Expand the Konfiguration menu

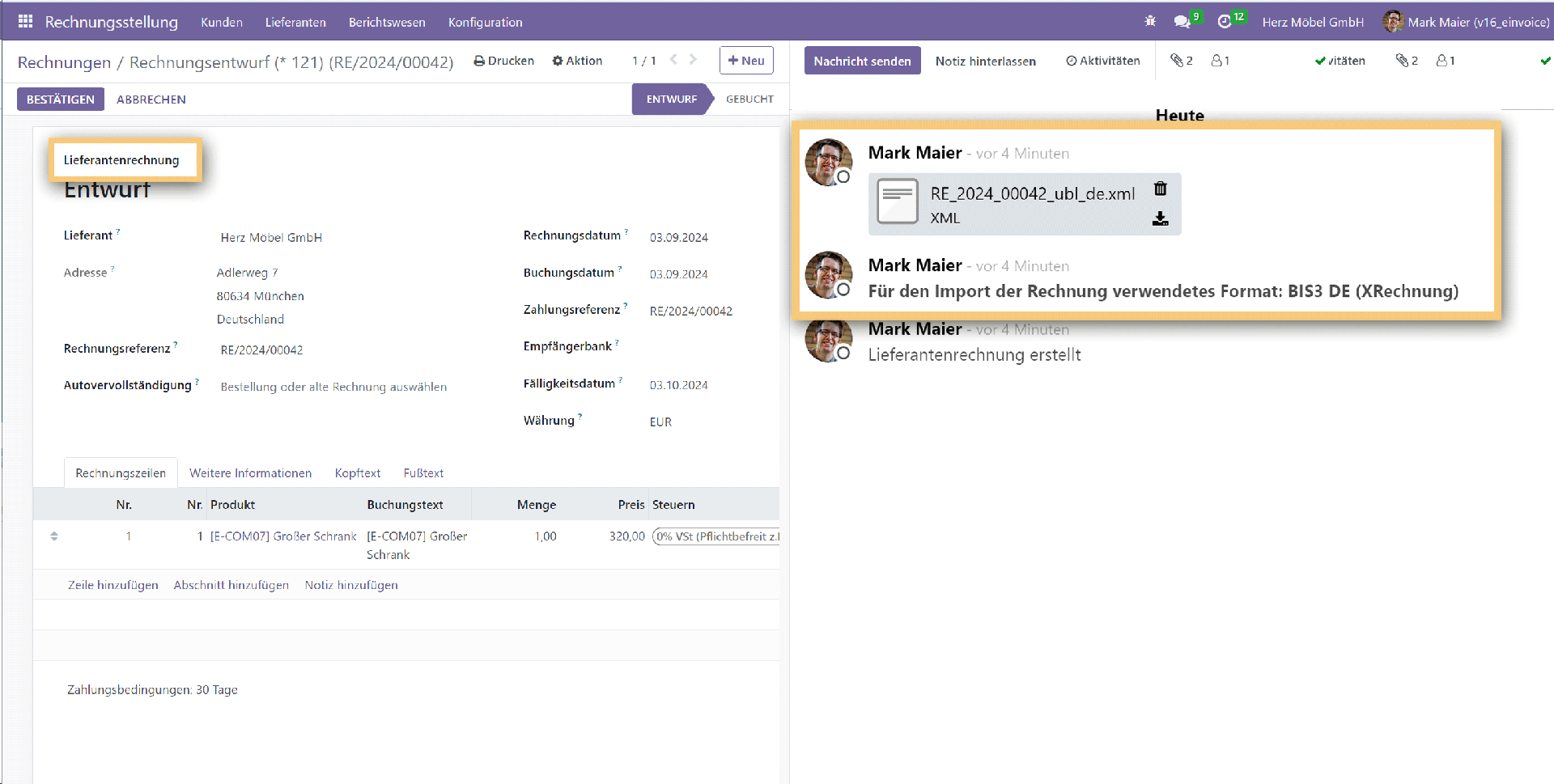pos(485,23)
